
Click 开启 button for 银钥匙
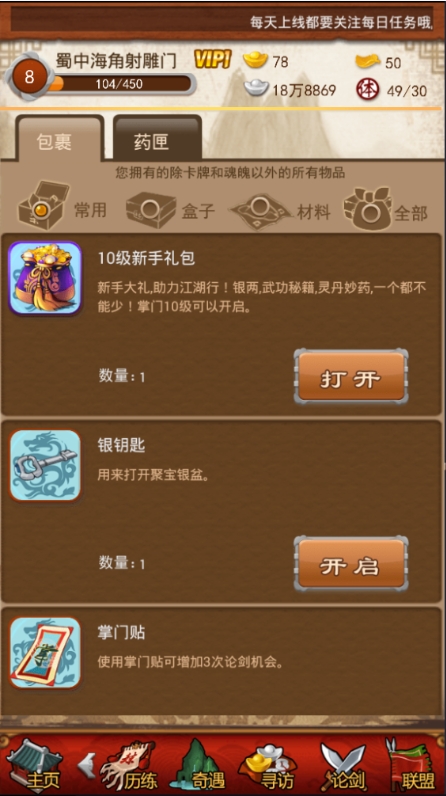(351, 563)
